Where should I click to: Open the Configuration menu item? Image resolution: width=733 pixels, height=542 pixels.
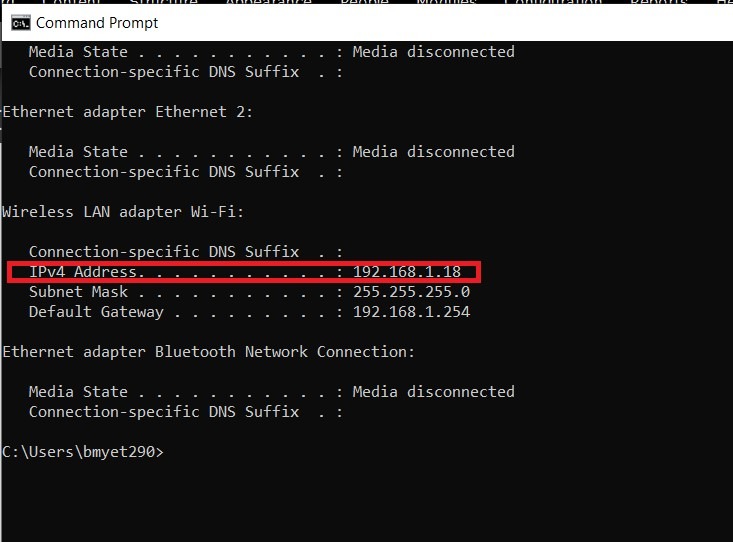[553, 3]
